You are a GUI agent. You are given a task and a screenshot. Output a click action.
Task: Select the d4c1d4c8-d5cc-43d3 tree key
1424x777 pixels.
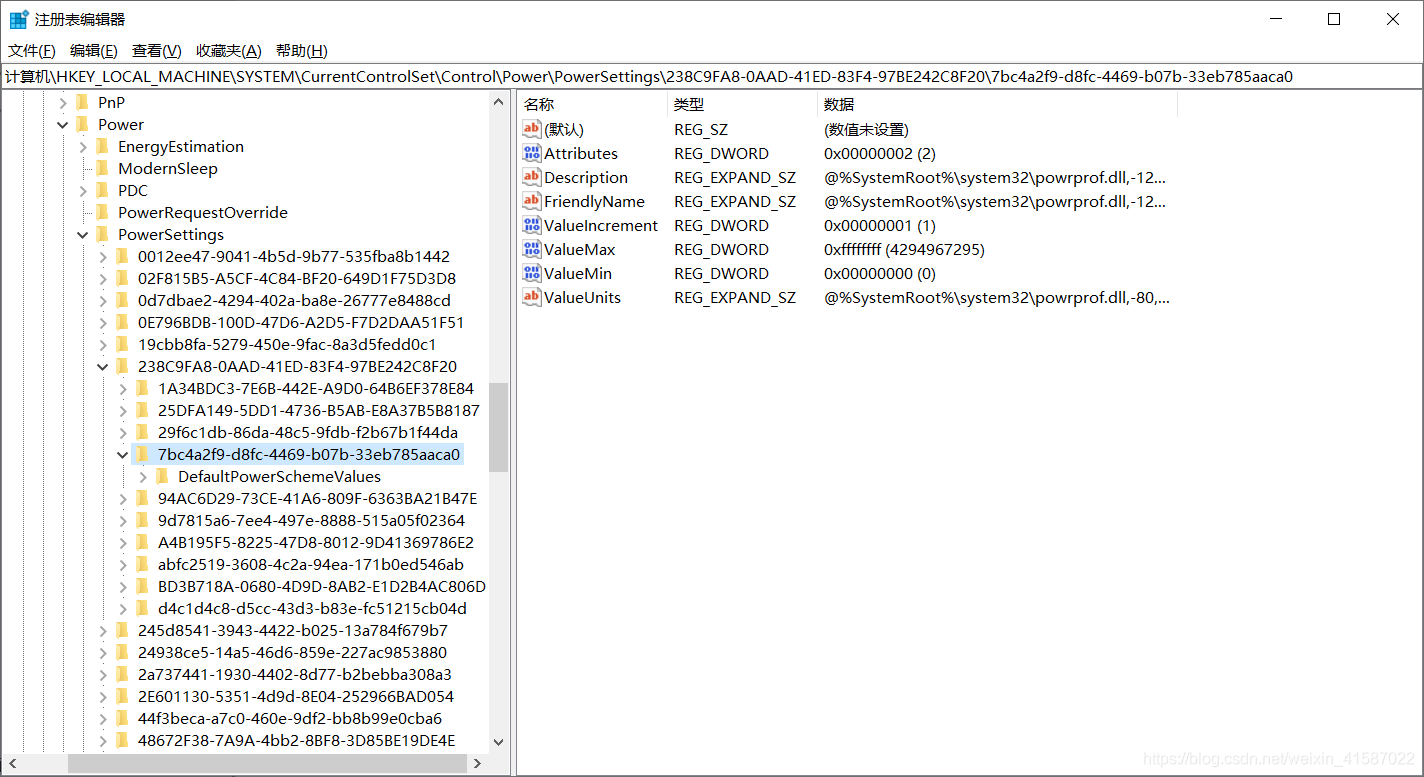click(312, 609)
